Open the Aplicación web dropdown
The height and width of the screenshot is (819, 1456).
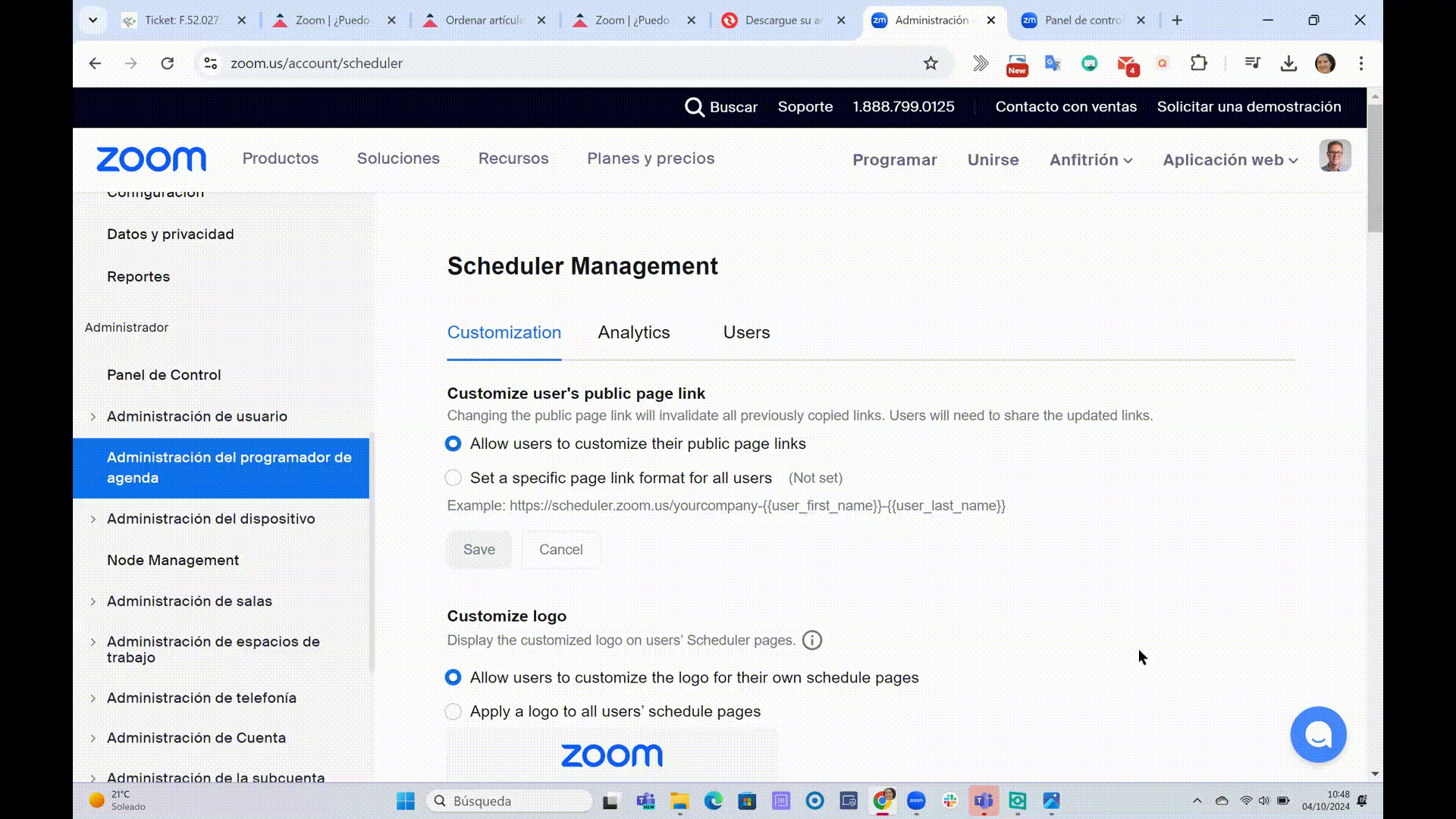pos(1230,160)
